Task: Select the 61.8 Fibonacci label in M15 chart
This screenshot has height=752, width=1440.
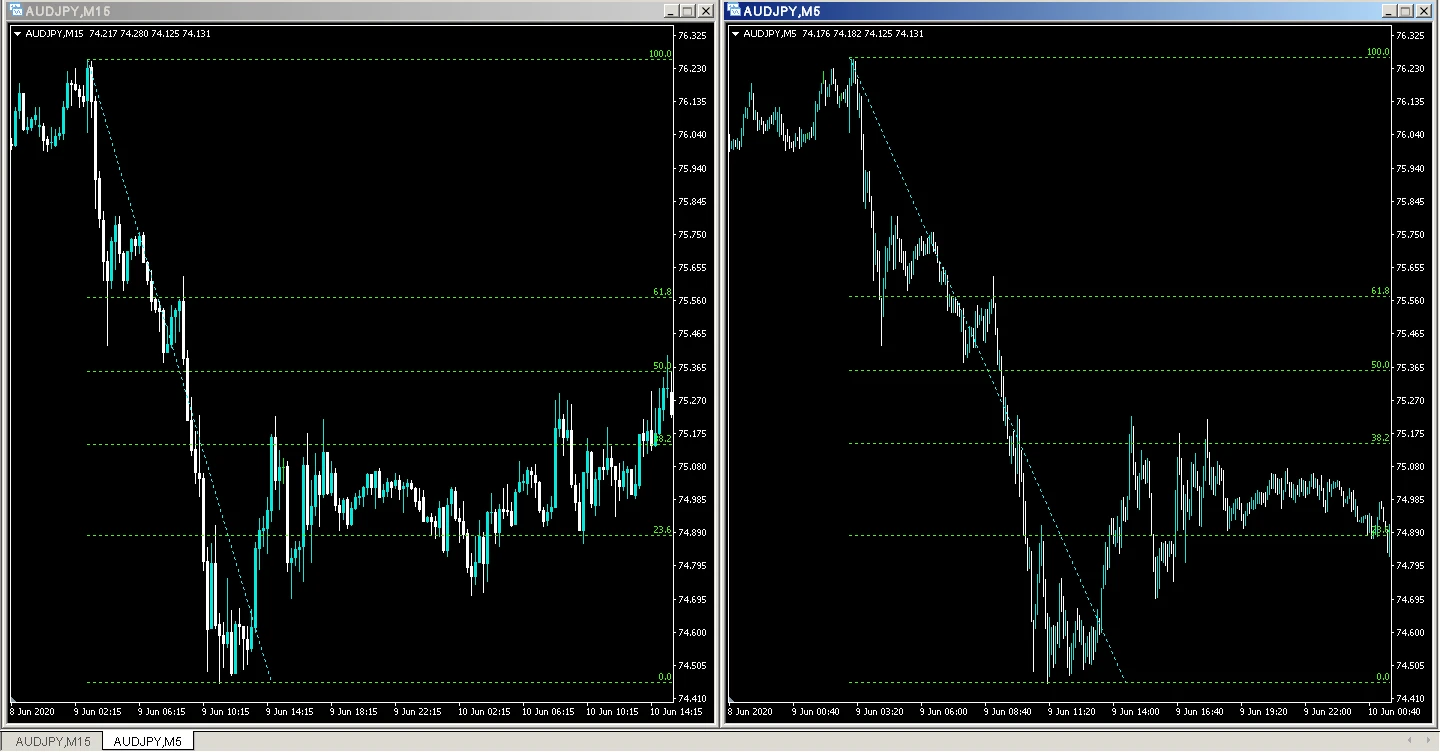Action: point(662,292)
